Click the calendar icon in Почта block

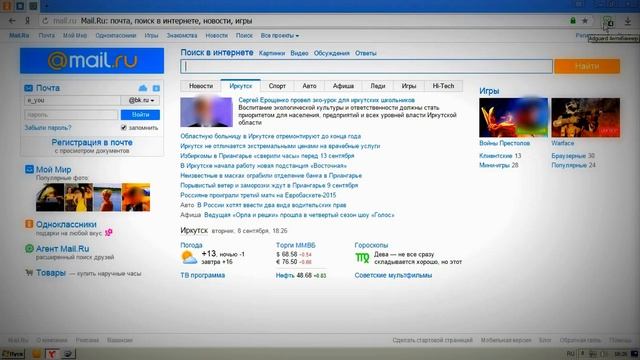tap(156, 88)
